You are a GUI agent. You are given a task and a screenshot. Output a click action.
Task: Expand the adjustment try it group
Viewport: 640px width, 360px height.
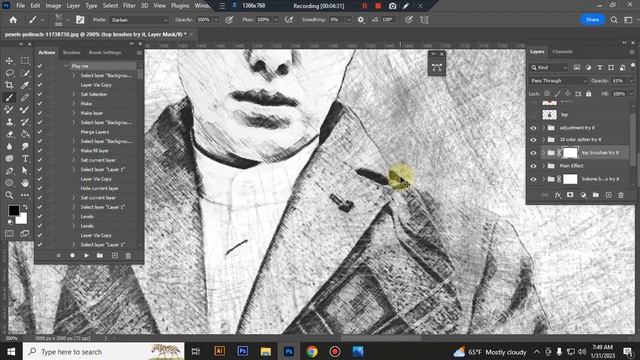pos(544,128)
